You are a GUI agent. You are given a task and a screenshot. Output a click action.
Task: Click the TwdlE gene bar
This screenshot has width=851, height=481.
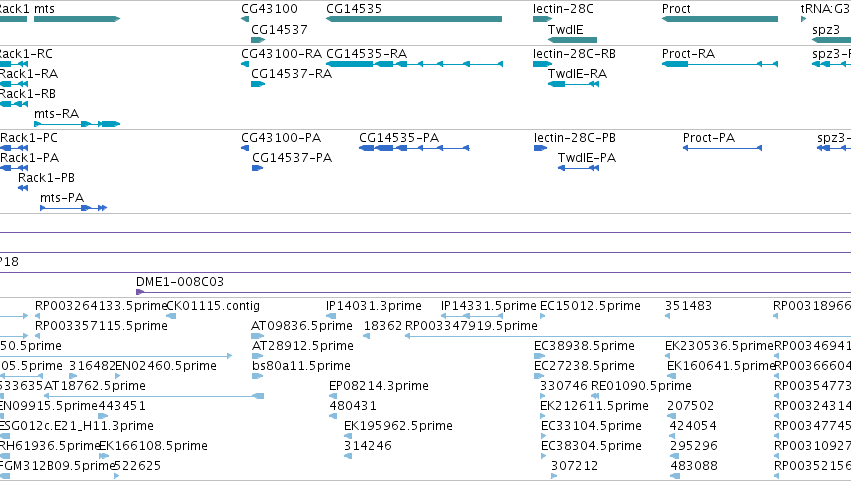point(573,40)
